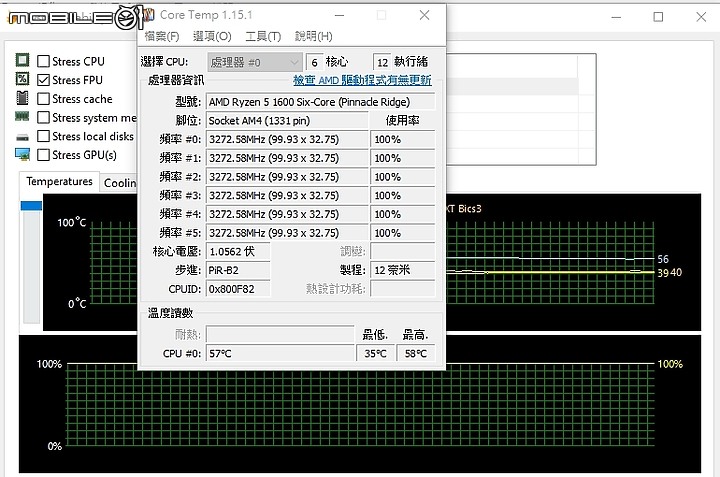720x477 pixels.
Task: Click the 頻率 #2 frequency value
Action: point(287,177)
